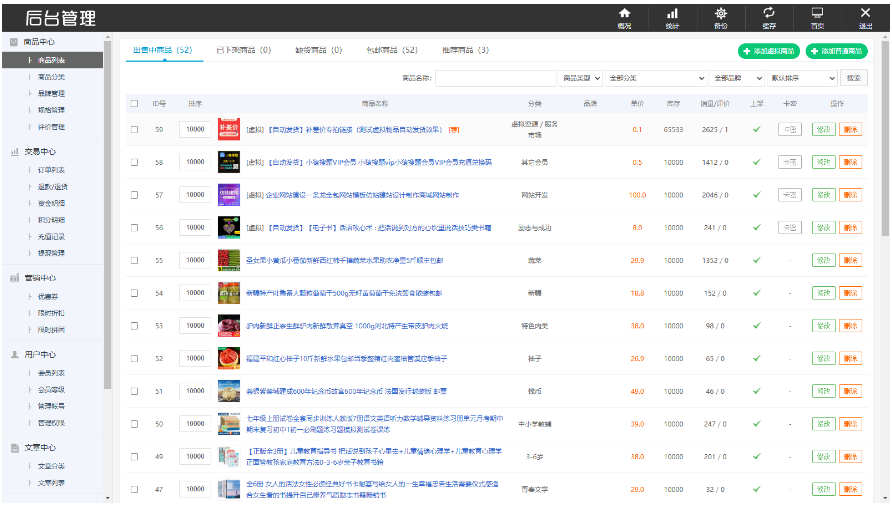Check the checkbox for product ID 58
The width and height of the screenshot is (892, 506).
pos(134,162)
